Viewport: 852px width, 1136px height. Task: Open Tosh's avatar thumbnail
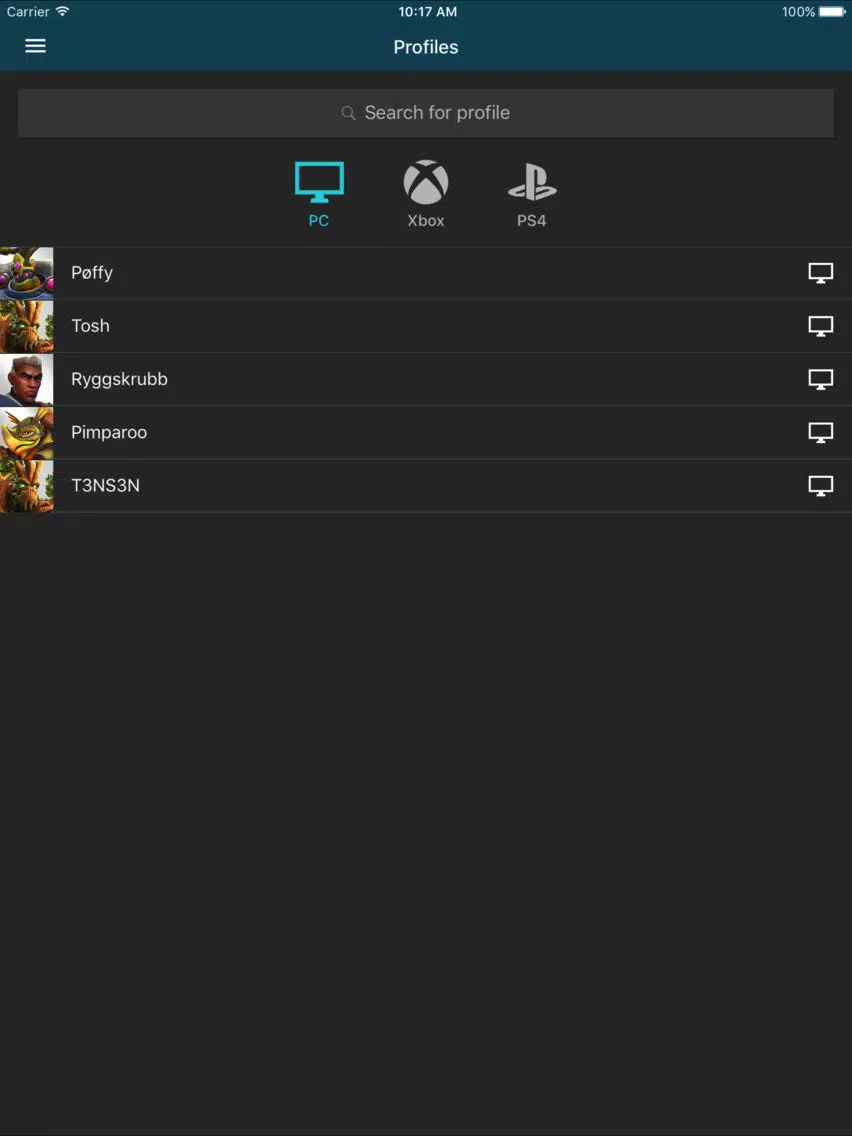(x=27, y=326)
